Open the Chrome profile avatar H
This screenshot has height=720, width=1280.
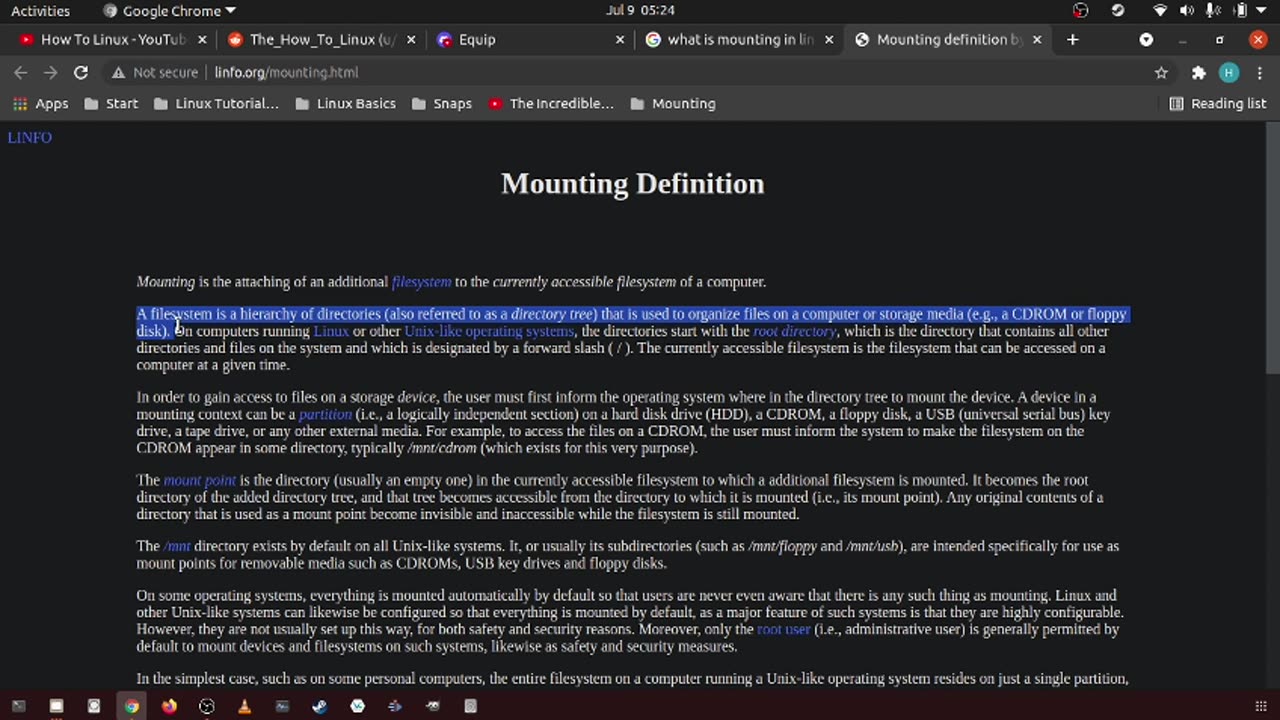[x=1229, y=72]
